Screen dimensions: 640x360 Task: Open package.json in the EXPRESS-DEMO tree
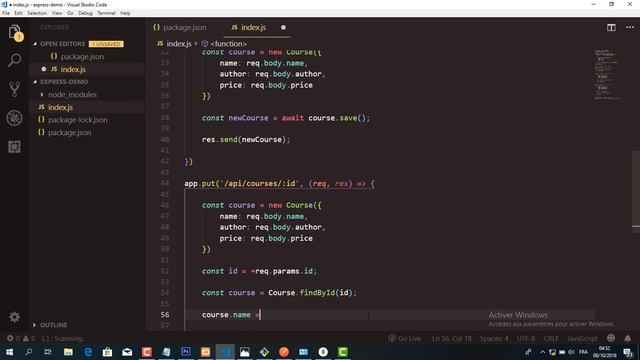pyautogui.click(x=69, y=132)
